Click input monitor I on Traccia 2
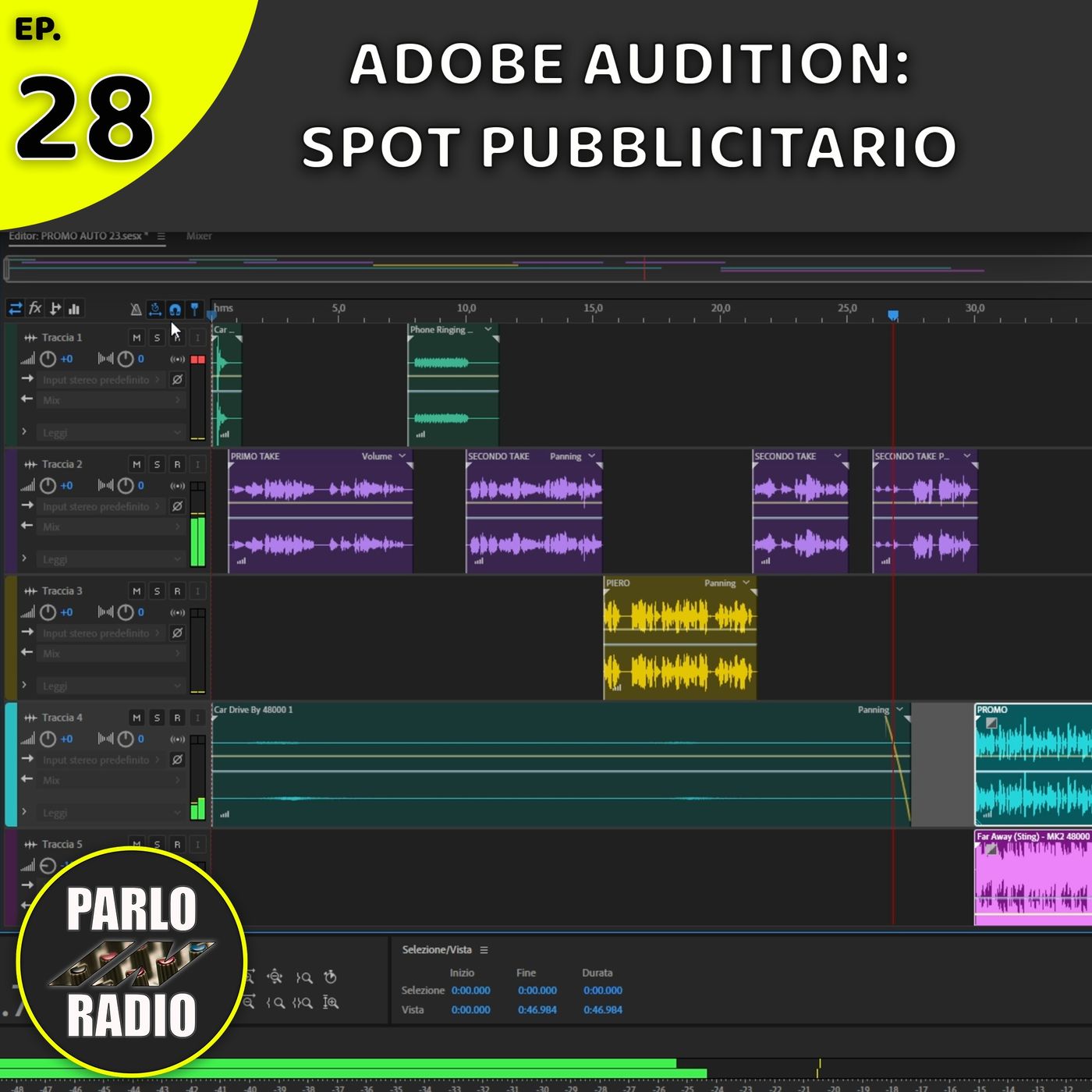Viewport: 1092px width, 1092px height. click(197, 464)
